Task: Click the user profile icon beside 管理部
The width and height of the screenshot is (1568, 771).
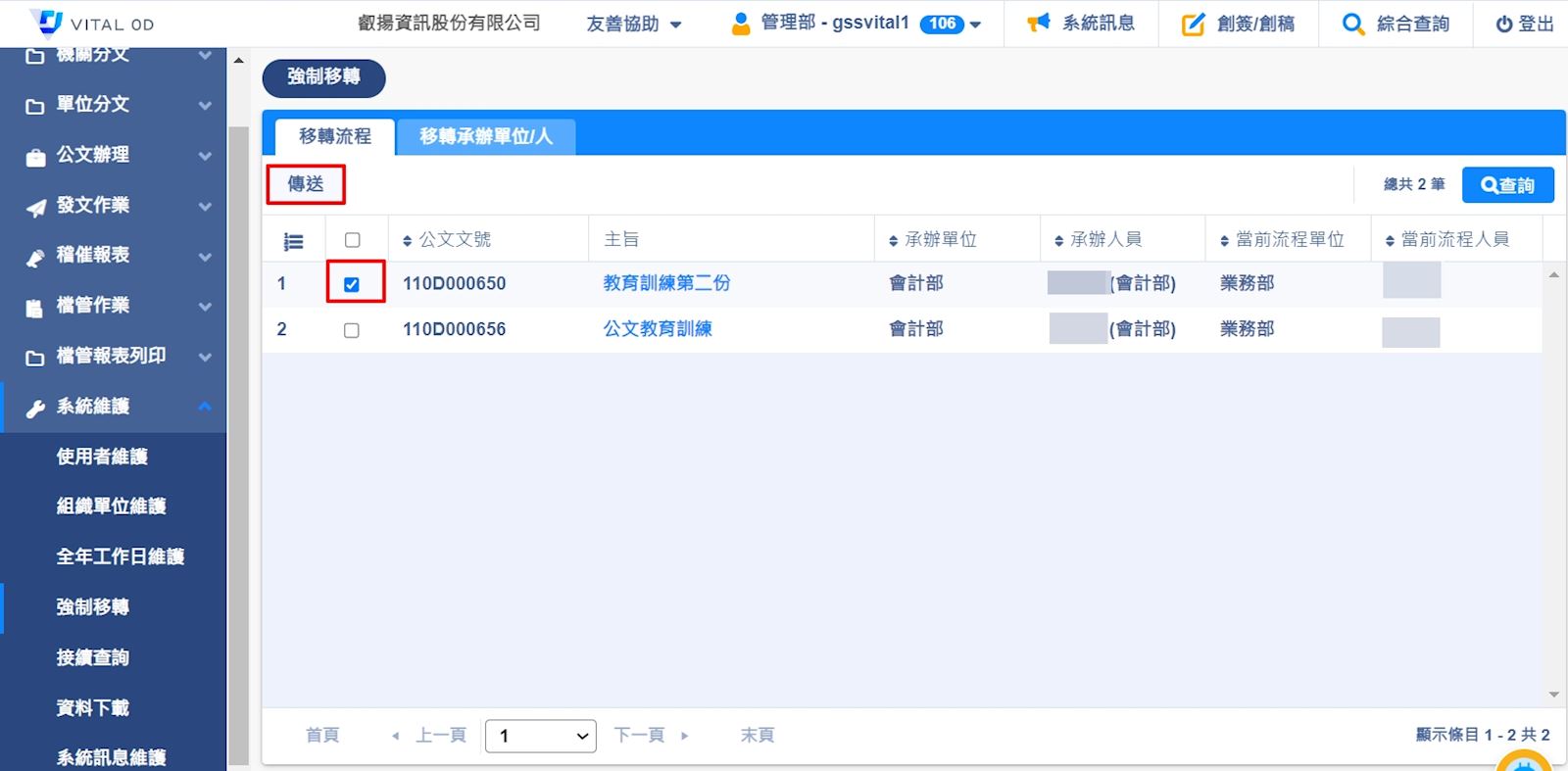Action: pyautogui.click(x=741, y=23)
